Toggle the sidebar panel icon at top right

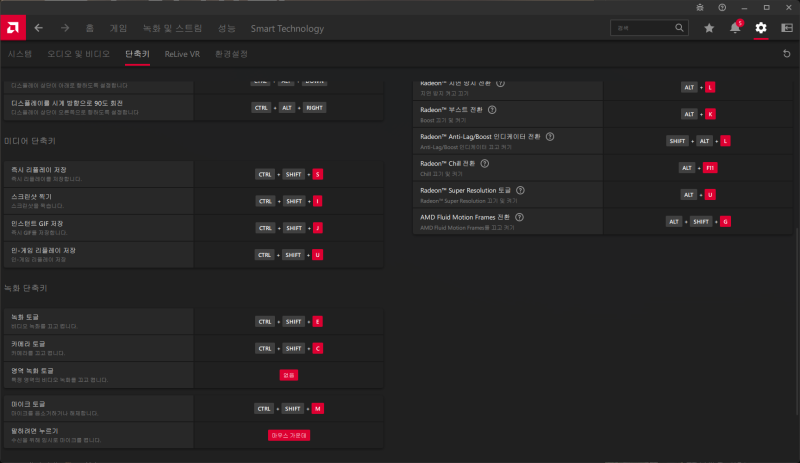click(x=787, y=28)
